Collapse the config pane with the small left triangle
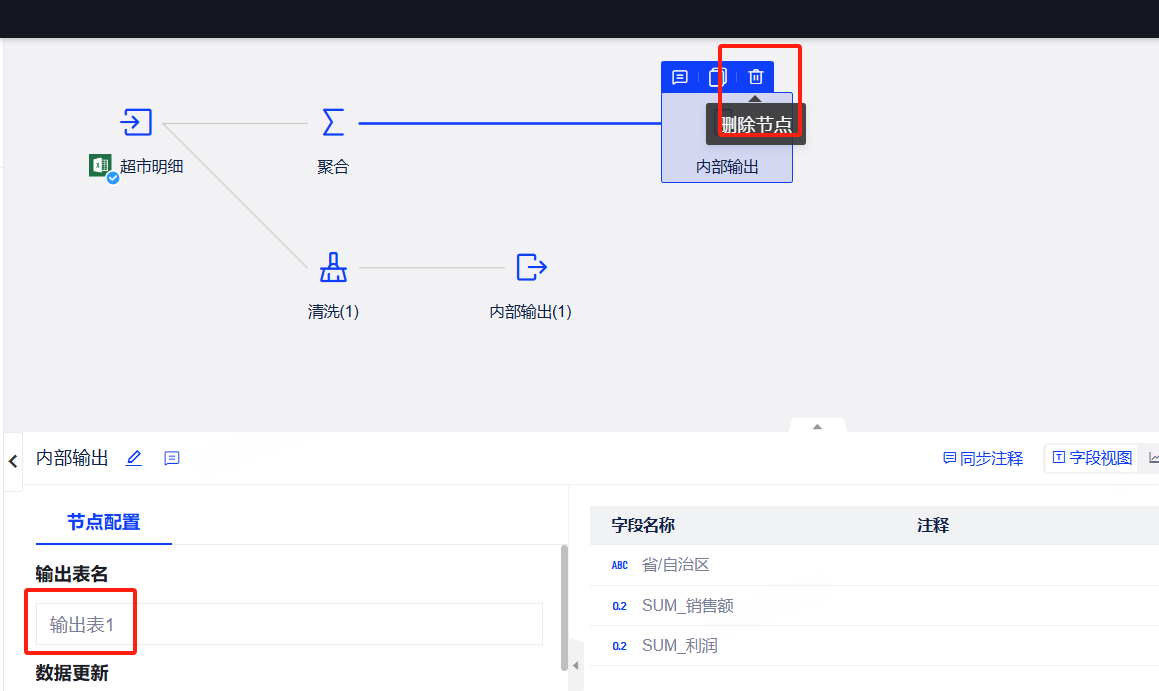Image resolution: width=1159 pixels, height=691 pixels. click(575, 665)
